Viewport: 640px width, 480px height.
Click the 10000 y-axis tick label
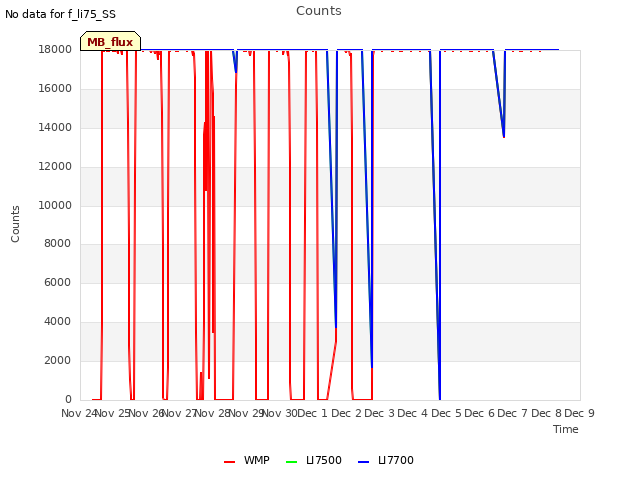(55, 205)
